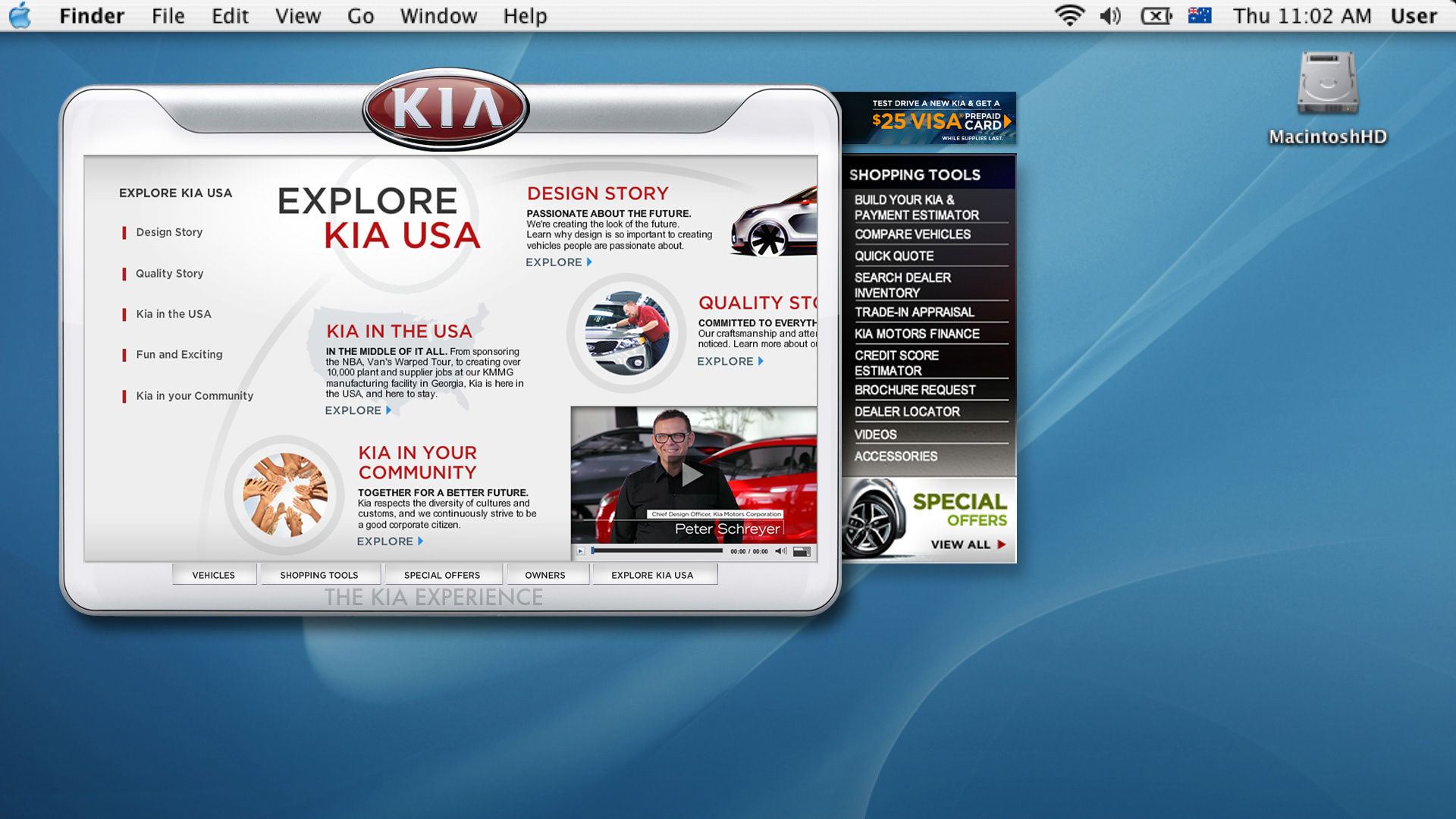Open Kia in your Community sidebar link
The height and width of the screenshot is (819, 1456).
(x=195, y=396)
